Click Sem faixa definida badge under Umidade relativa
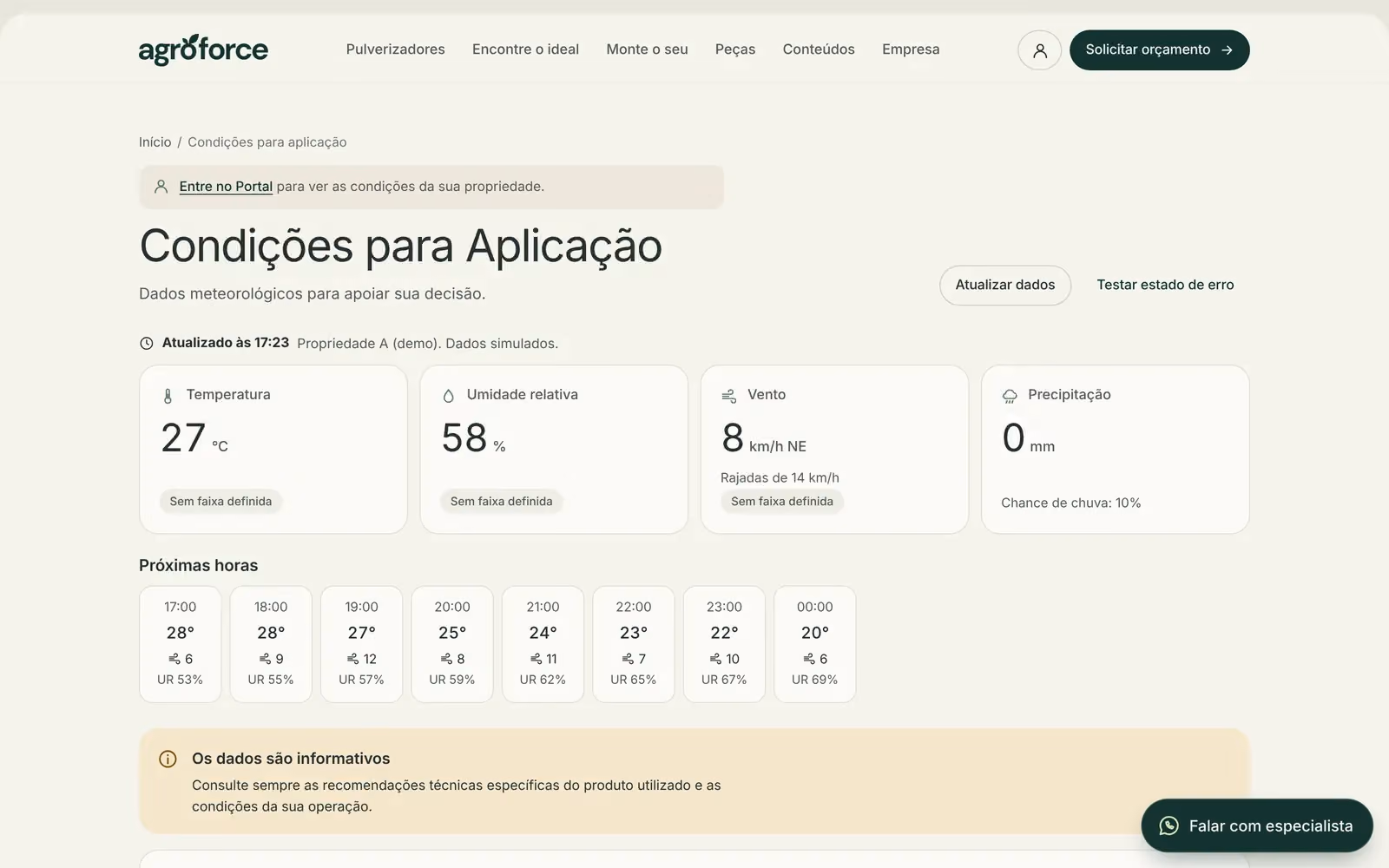Image resolution: width=1389 pixels, height=868 pixels. tap(501, 502)
